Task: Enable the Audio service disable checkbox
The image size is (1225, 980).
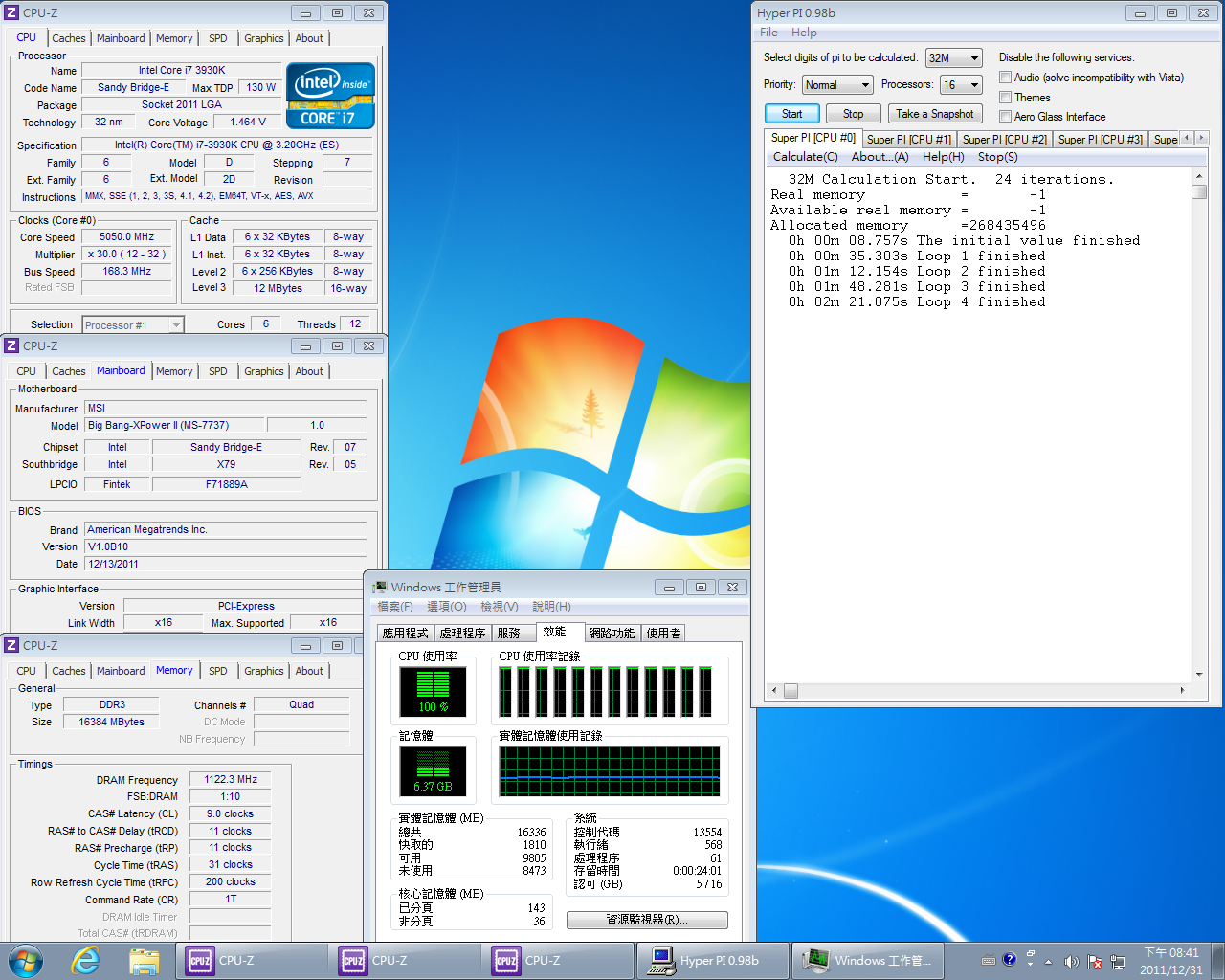Action: (x=1005, y=78)
